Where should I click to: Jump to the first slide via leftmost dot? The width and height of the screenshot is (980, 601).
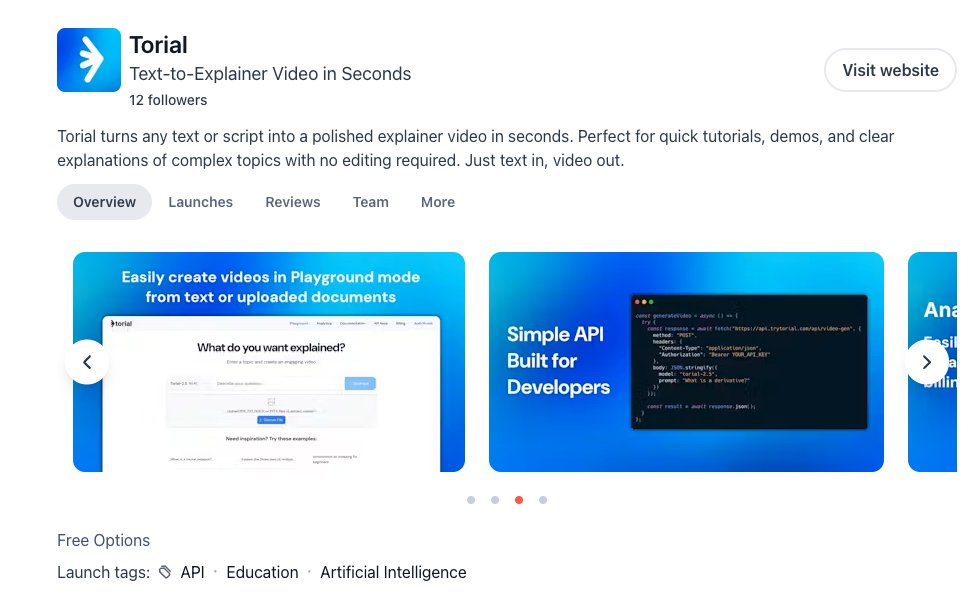471,500
